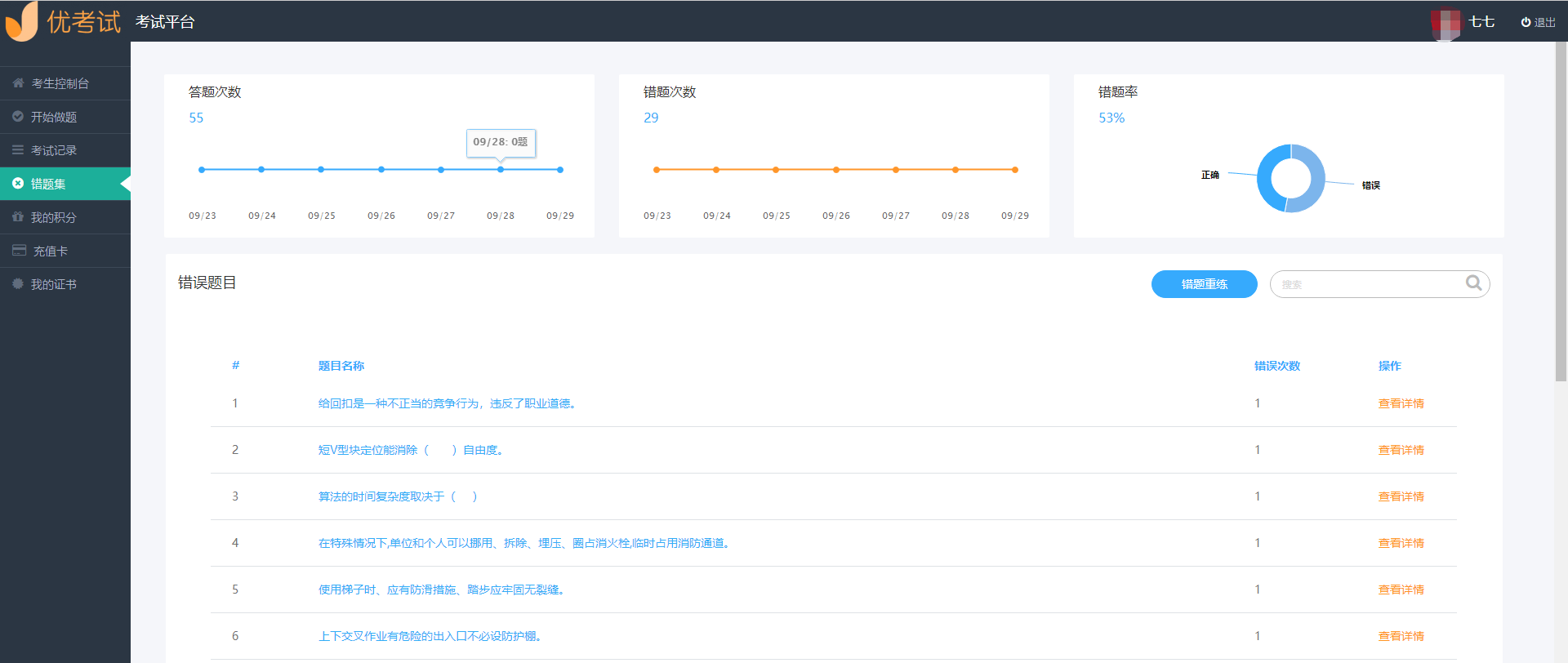Click the 考试平台 title text
This screenshot has width=1568, height=663.
165,22
